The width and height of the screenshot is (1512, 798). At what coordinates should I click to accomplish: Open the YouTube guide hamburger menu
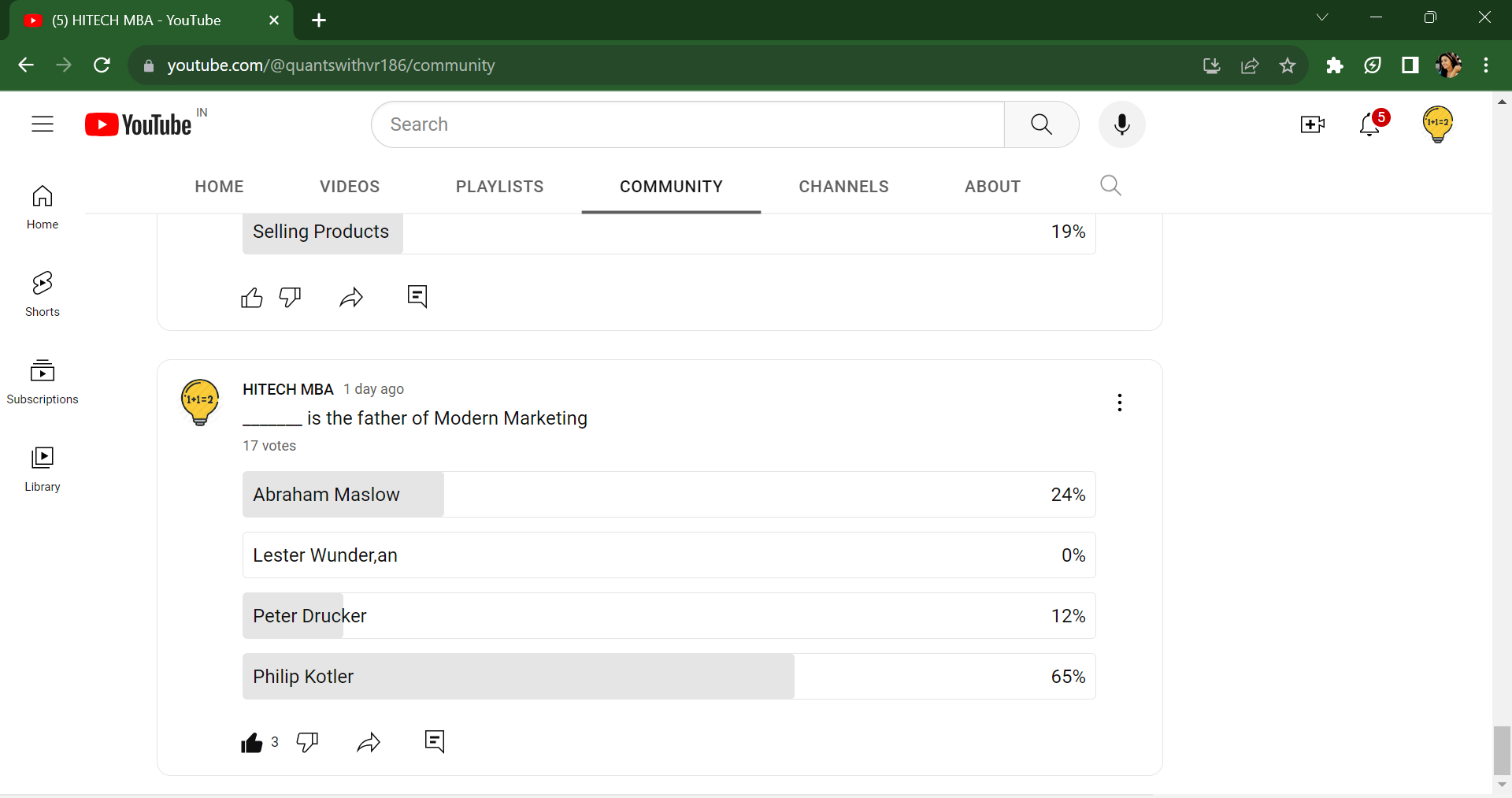tap(43, 124)
